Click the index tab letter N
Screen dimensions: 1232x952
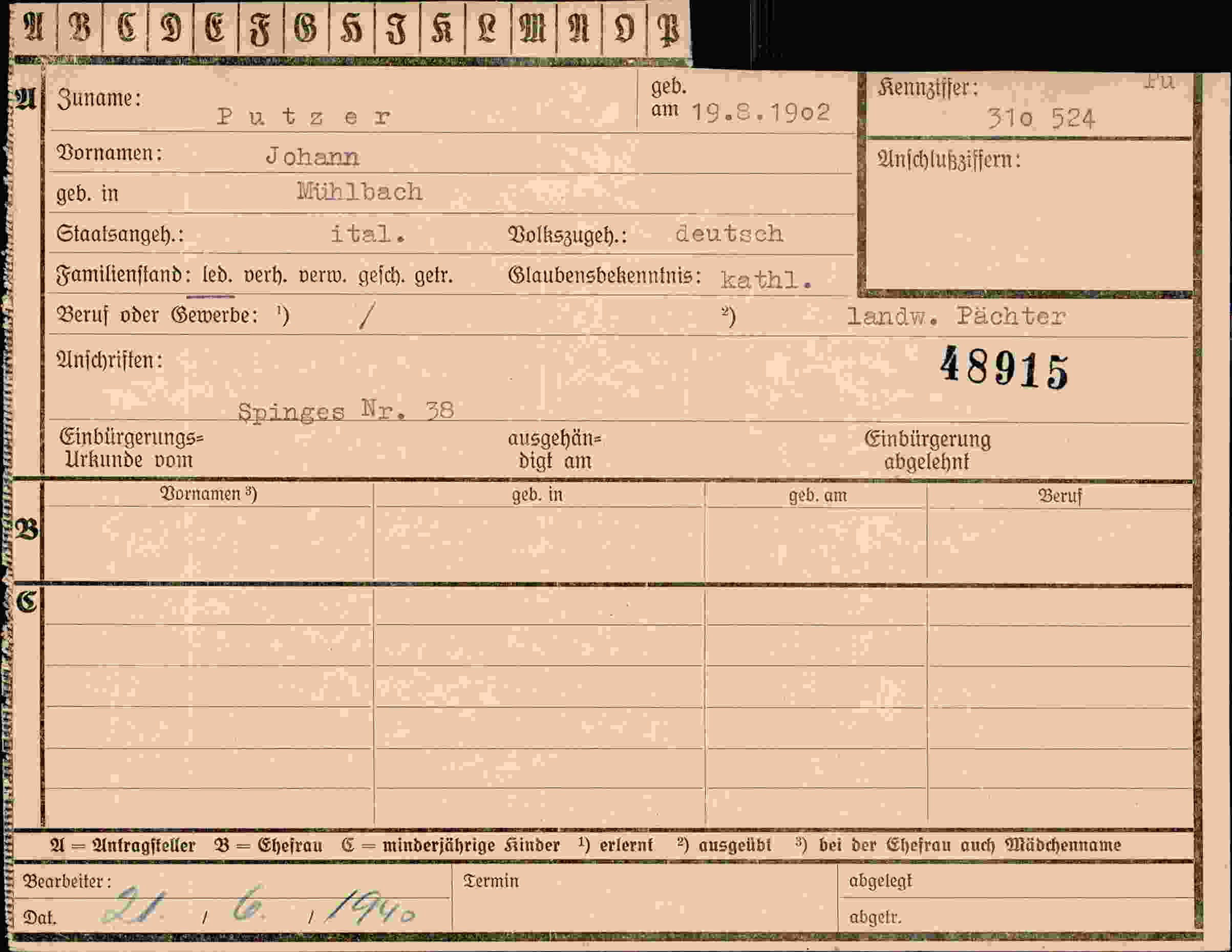pyautogui.click(x=579, y=29)
